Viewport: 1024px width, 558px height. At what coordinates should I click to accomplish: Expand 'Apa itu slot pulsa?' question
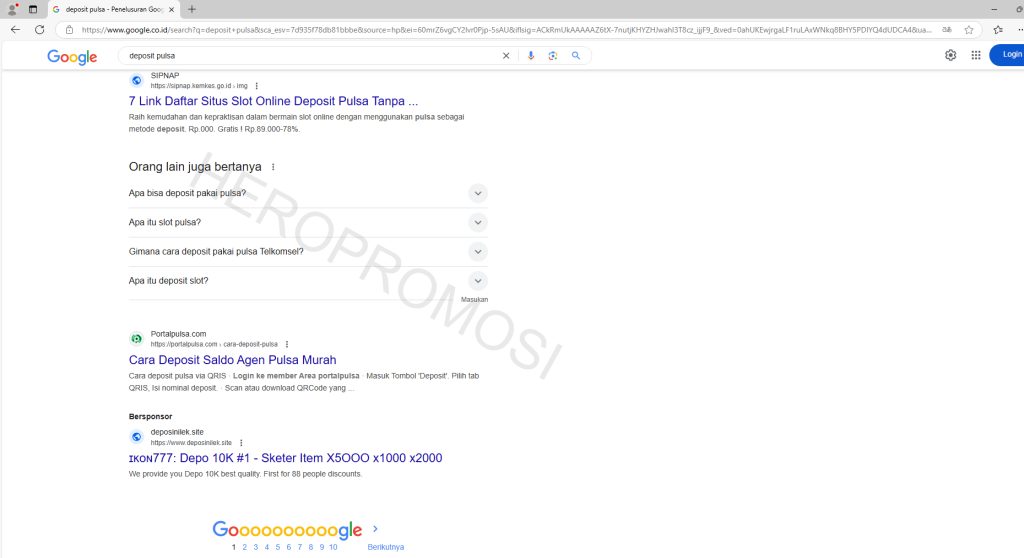tap(308, 222)
